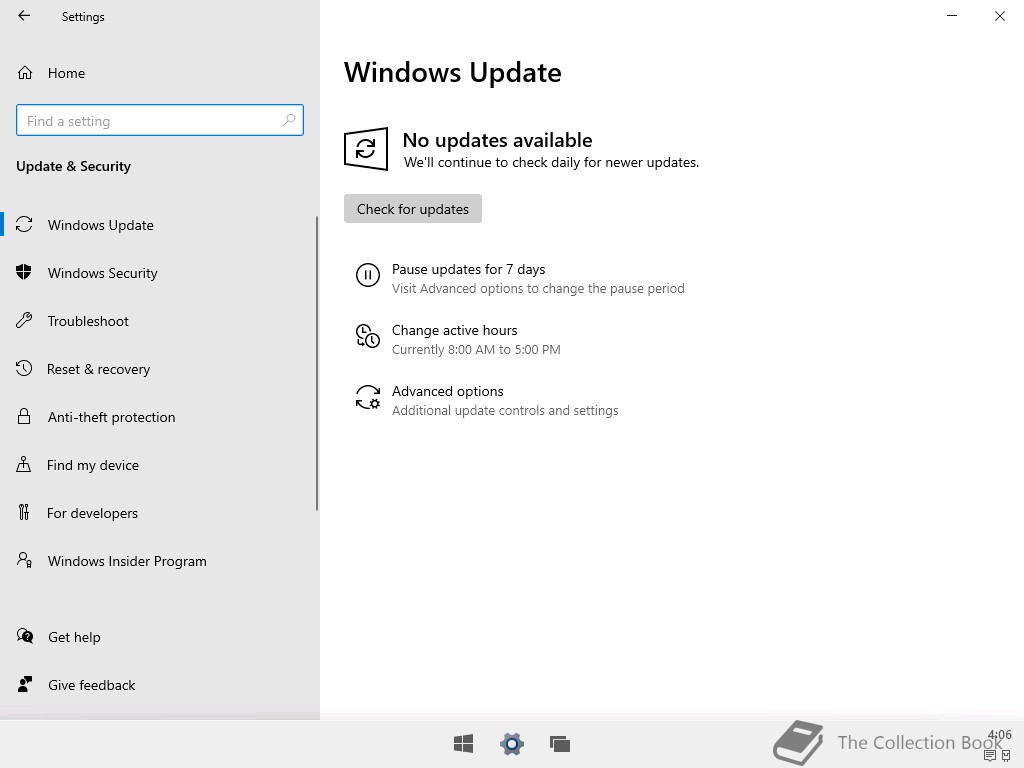The width and height of the screenshot is (1024, 768).
Task: Click the update status refresh icon
Action: 366,149
